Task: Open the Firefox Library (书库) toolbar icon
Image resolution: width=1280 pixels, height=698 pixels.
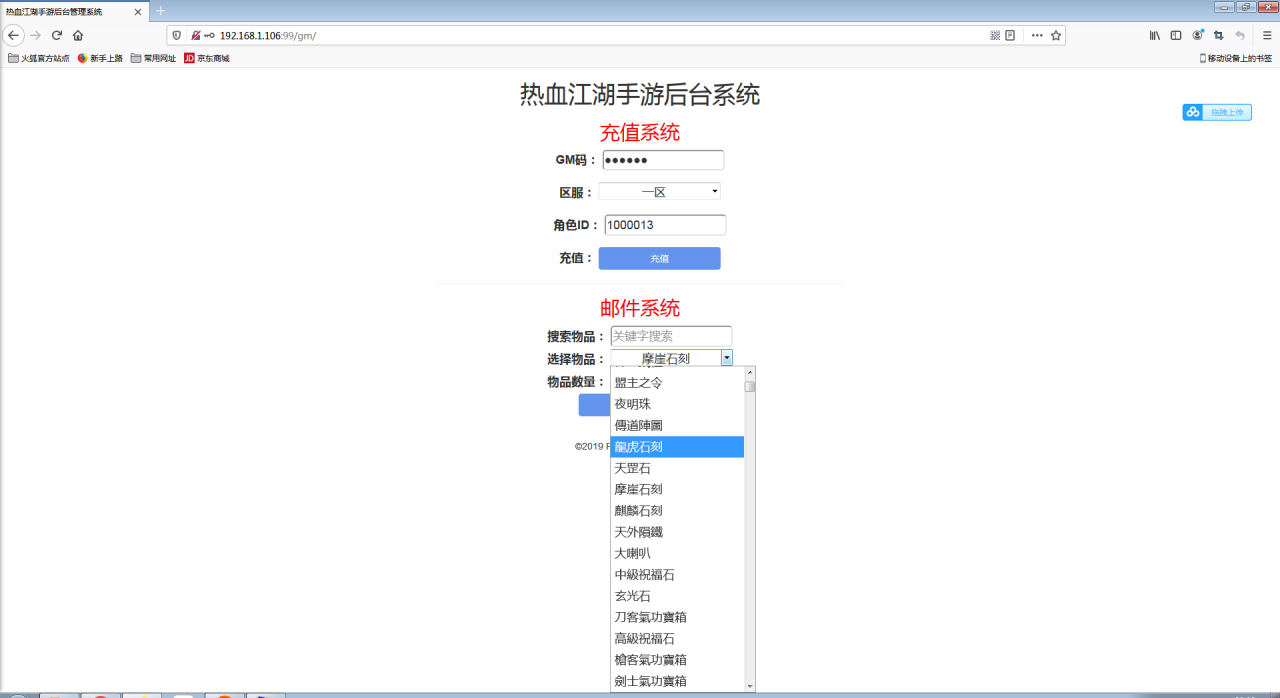Action: tap(1155, 34)
